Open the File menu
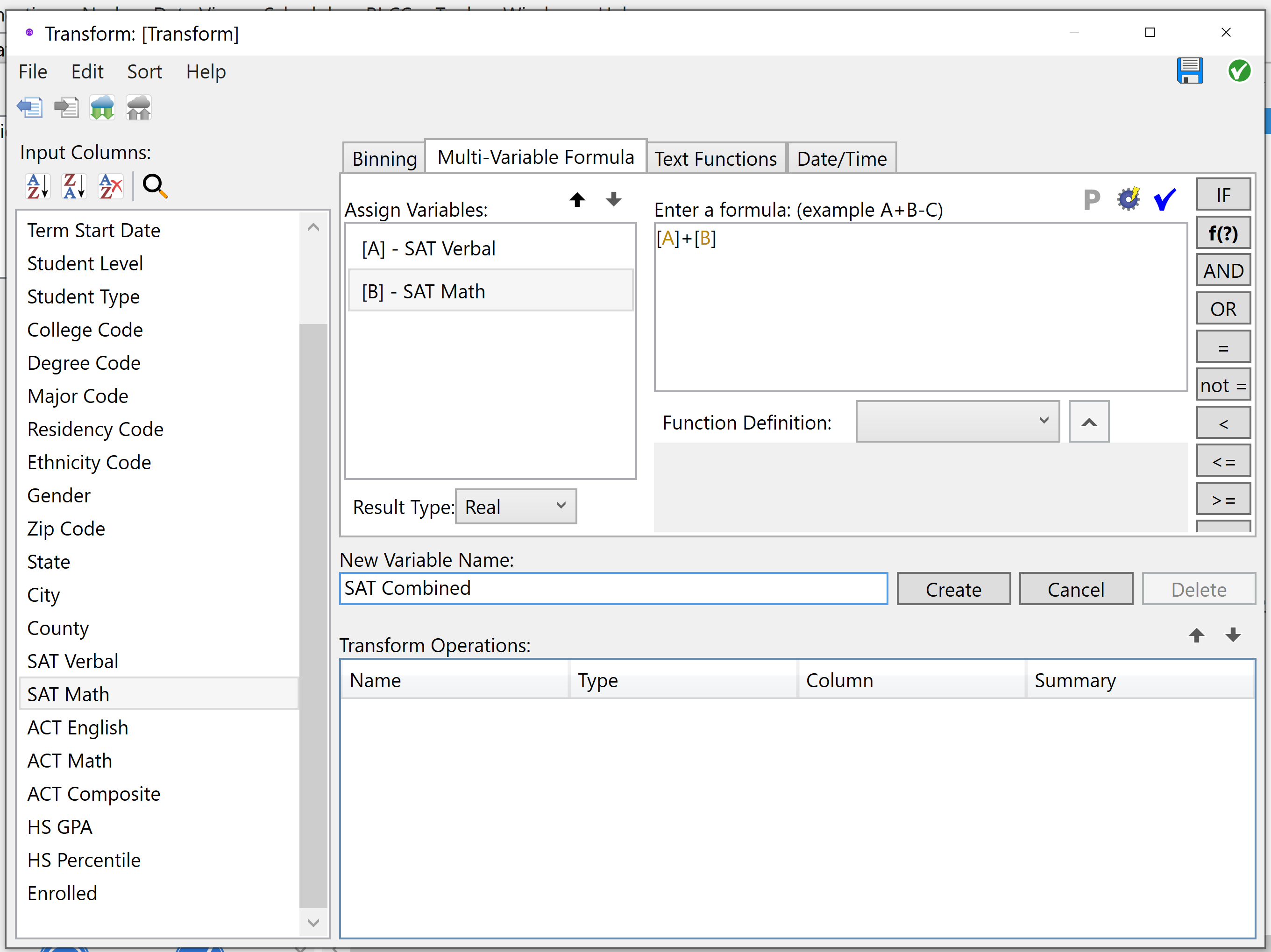This screenshot has height=952, width=1271. 33,72
